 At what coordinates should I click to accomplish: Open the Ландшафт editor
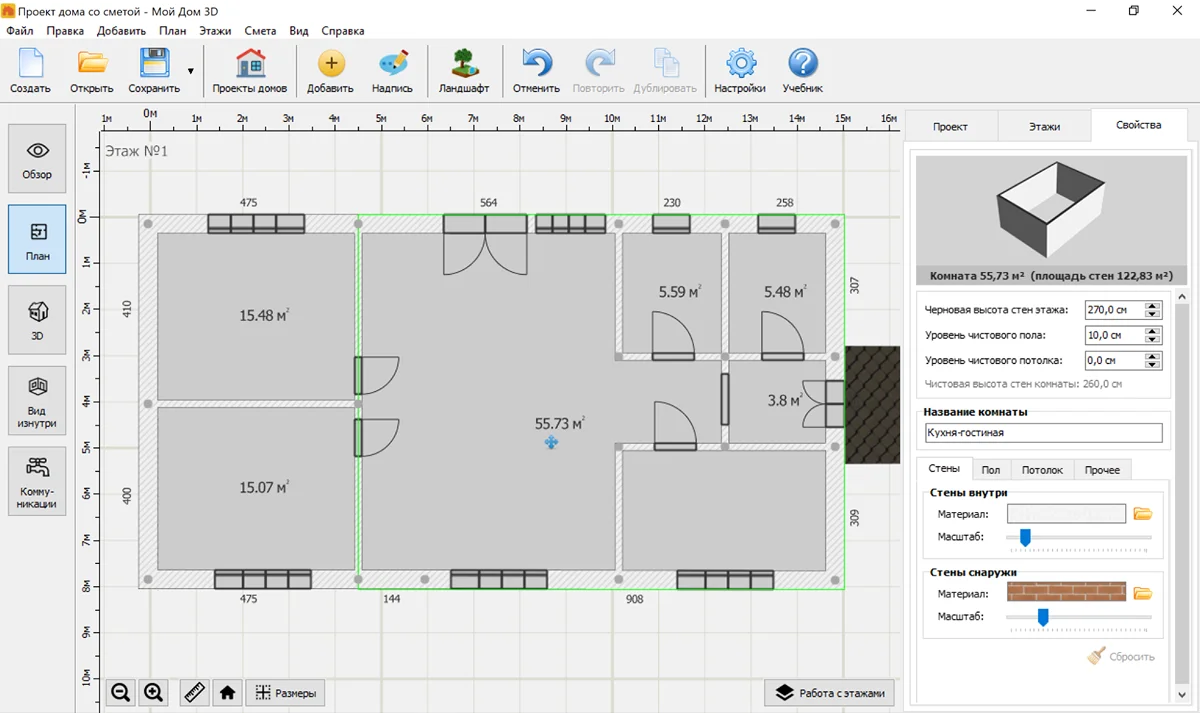tap(464, 70)
